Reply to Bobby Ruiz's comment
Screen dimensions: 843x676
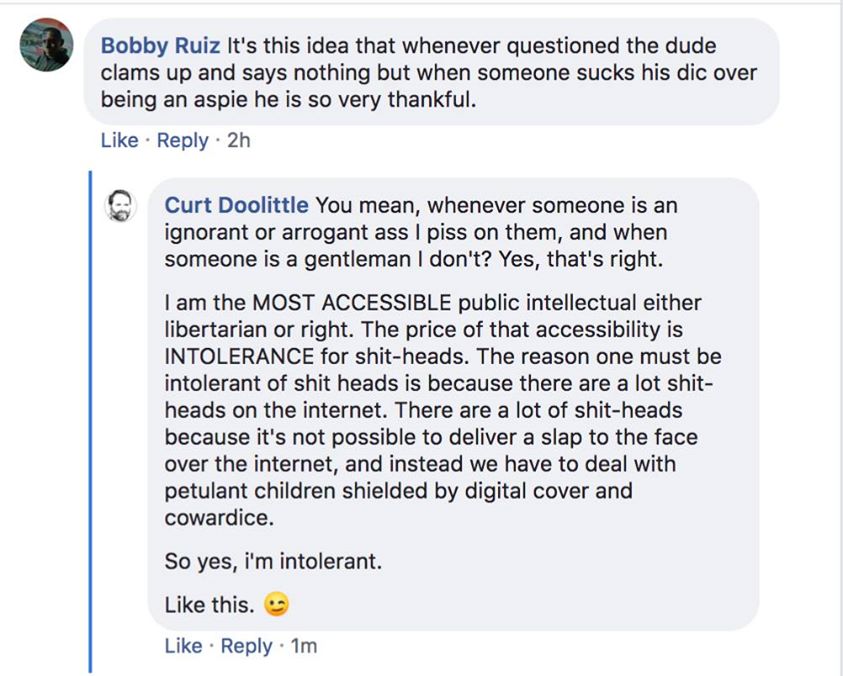[183, 140]
